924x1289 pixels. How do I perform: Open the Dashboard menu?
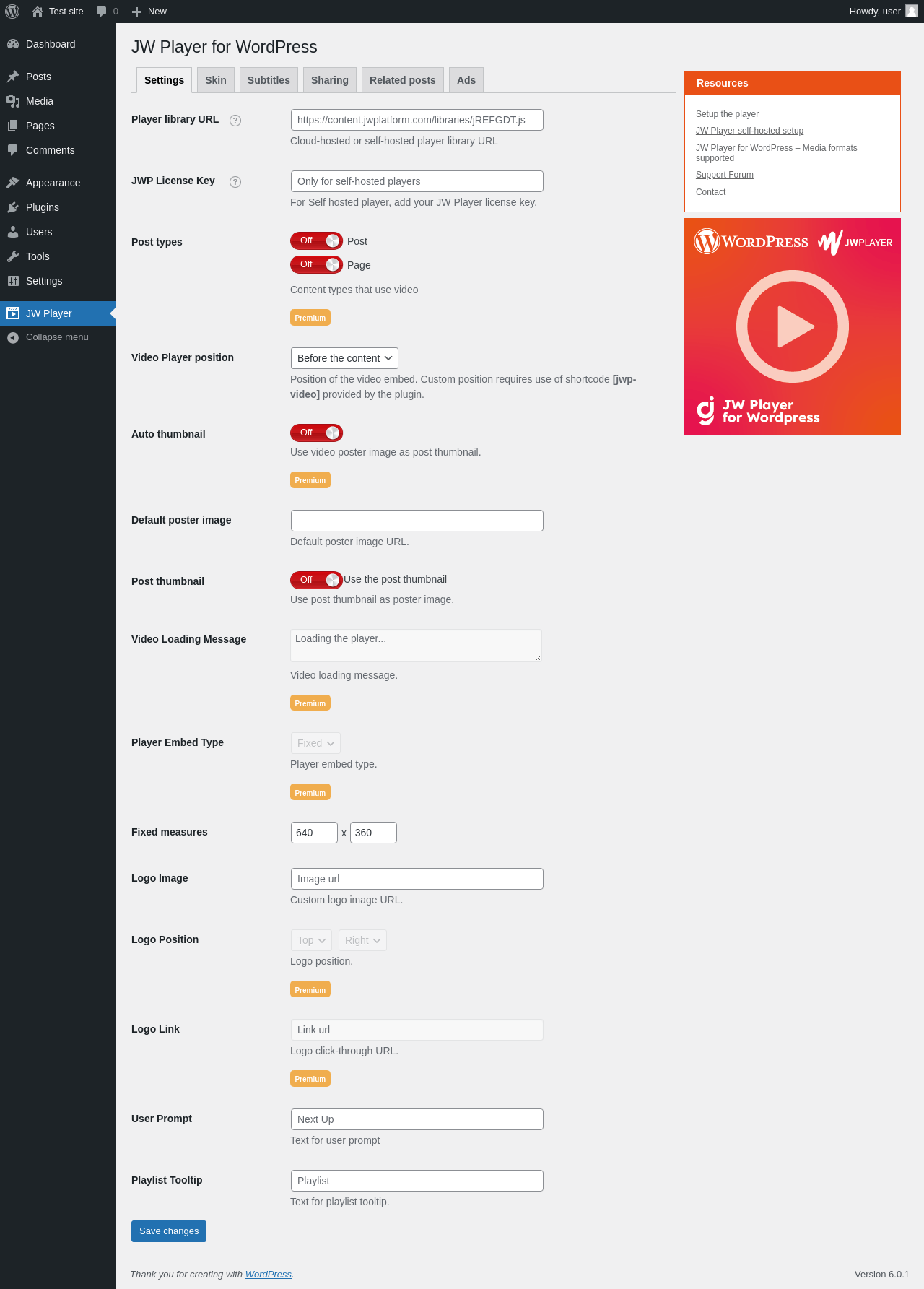click(x=58, y=44)
